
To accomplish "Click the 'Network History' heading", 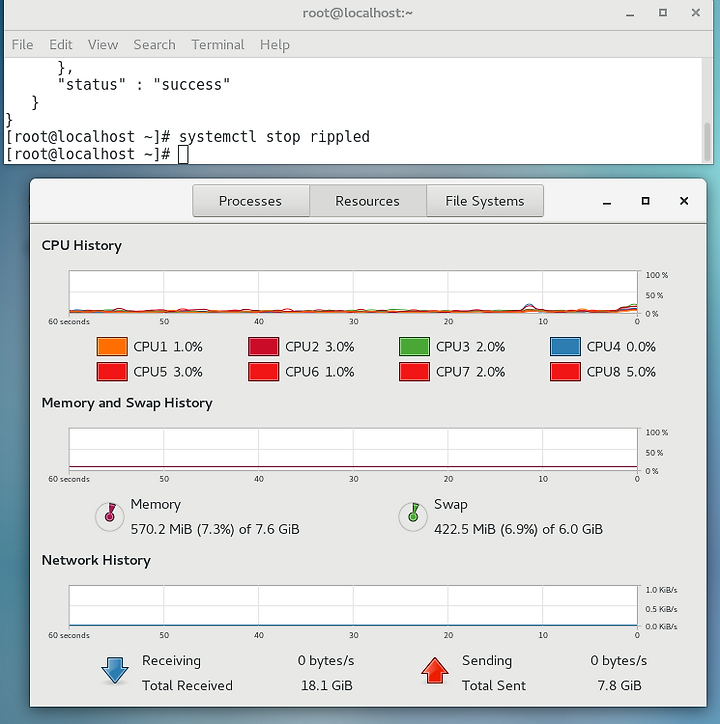I will coord(96,561).
